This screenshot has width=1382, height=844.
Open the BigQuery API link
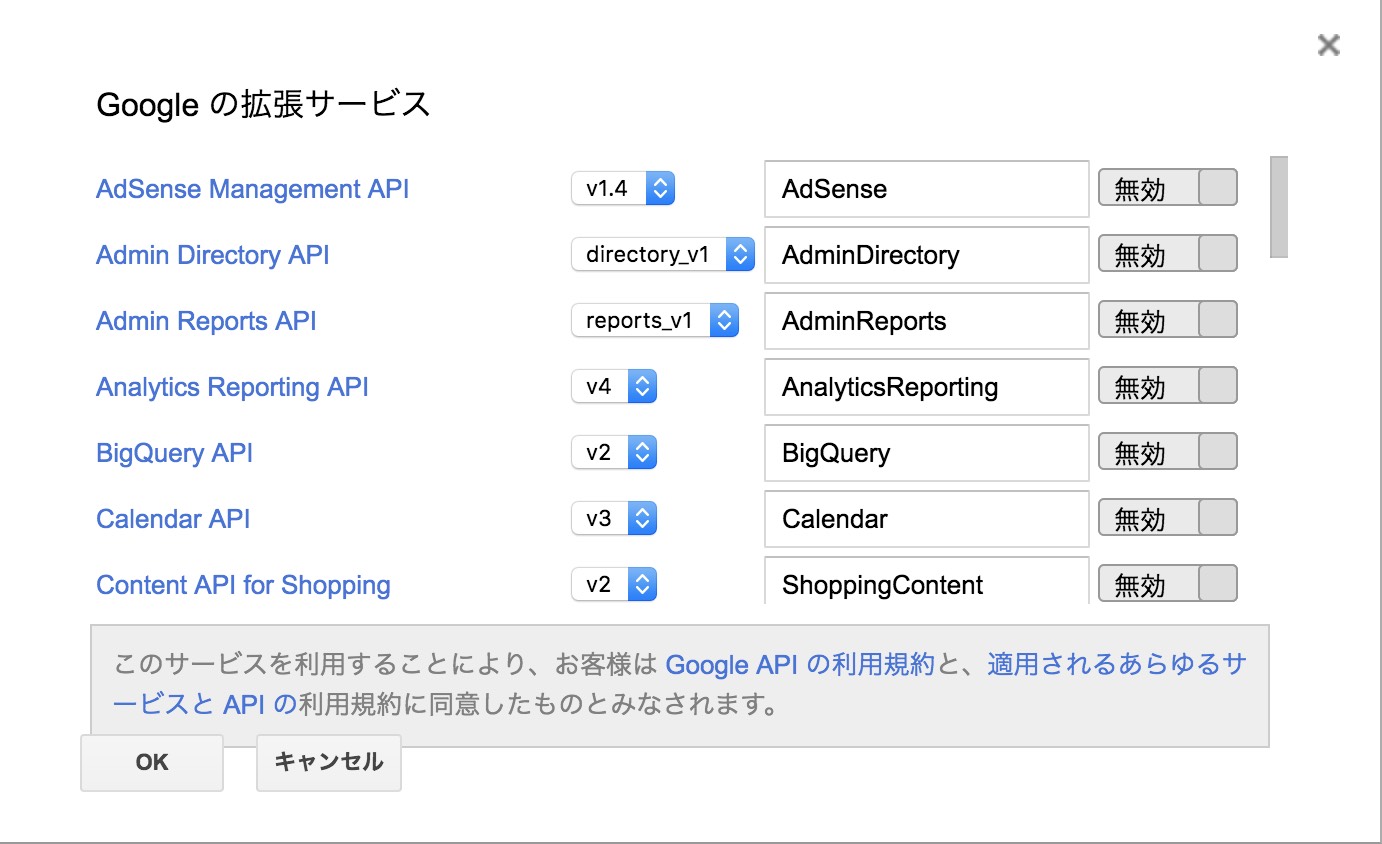point(174,453)
